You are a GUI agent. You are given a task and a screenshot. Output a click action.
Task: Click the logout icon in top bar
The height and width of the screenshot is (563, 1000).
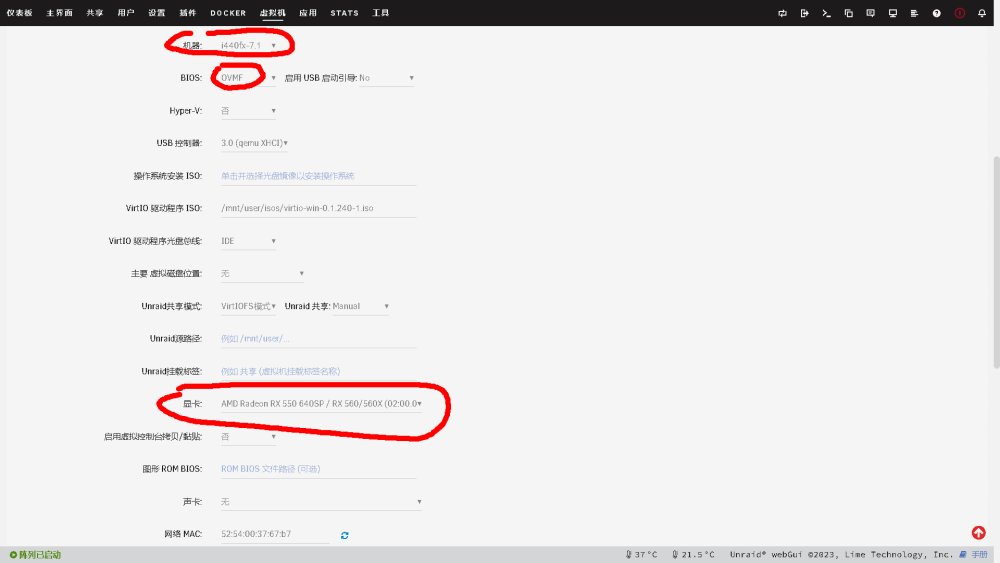click(804, 13)
